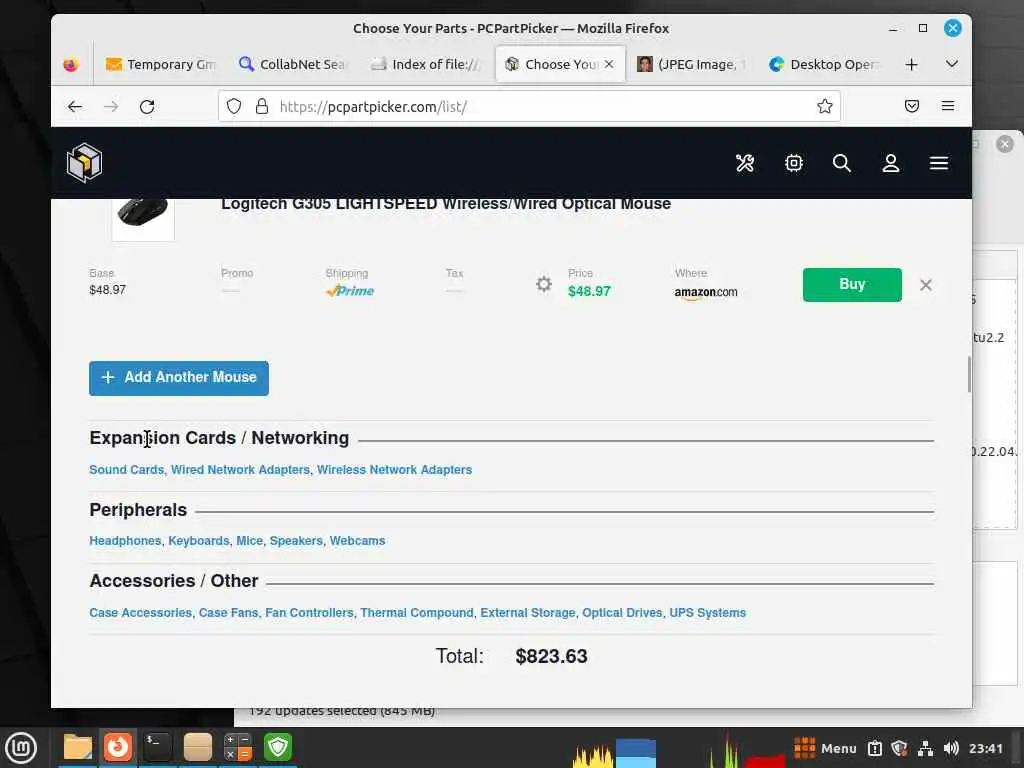1024x768 pixels.
Task: Click the Firefox taskbar icon
Action: 118,747
